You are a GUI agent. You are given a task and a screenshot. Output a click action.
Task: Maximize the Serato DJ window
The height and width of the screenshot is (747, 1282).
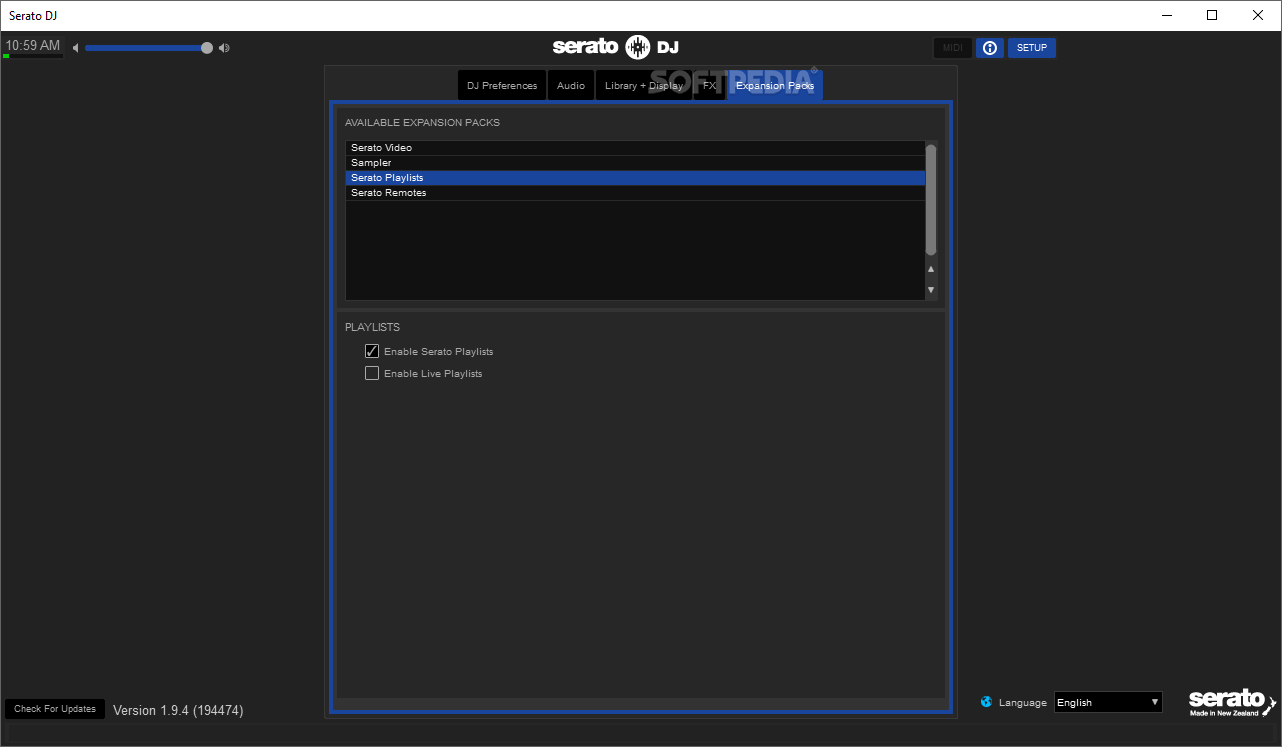1212,15
